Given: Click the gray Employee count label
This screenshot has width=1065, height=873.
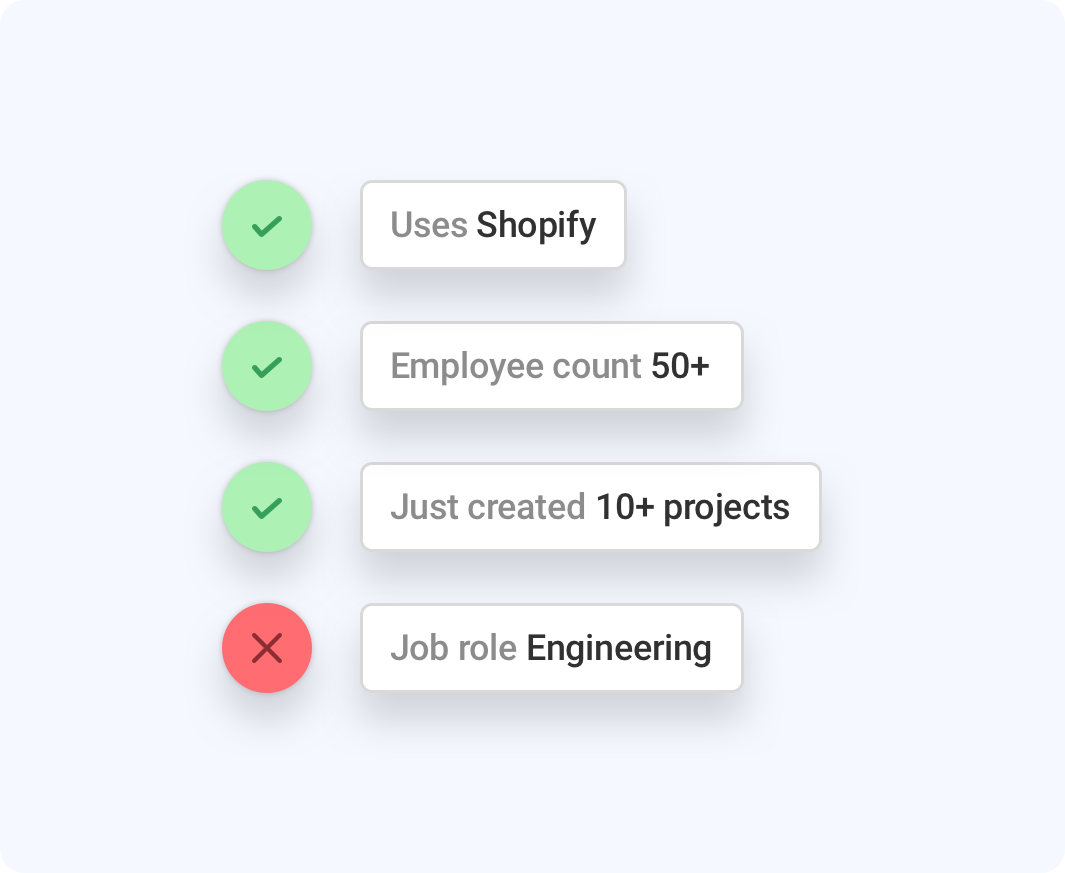Looking at the screenshot, I should [x=515, y=366].
